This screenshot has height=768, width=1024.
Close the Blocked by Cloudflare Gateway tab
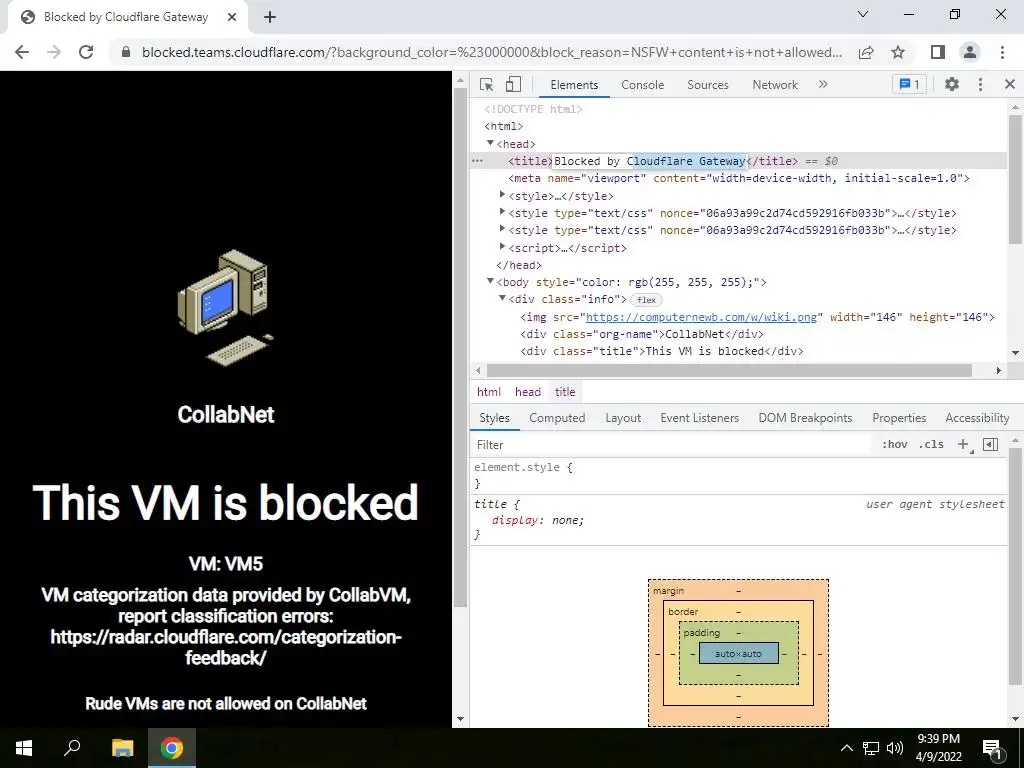click(x=231, y=18)
